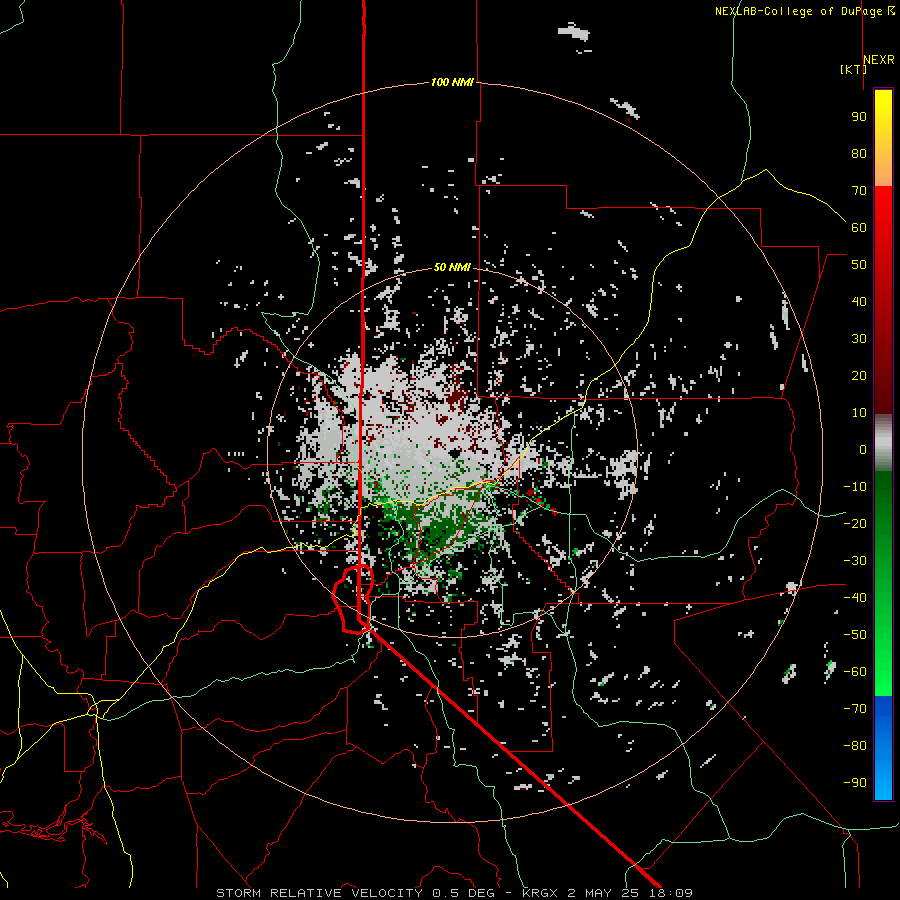Click the -10 value on the velocity scale

[855, 487]
